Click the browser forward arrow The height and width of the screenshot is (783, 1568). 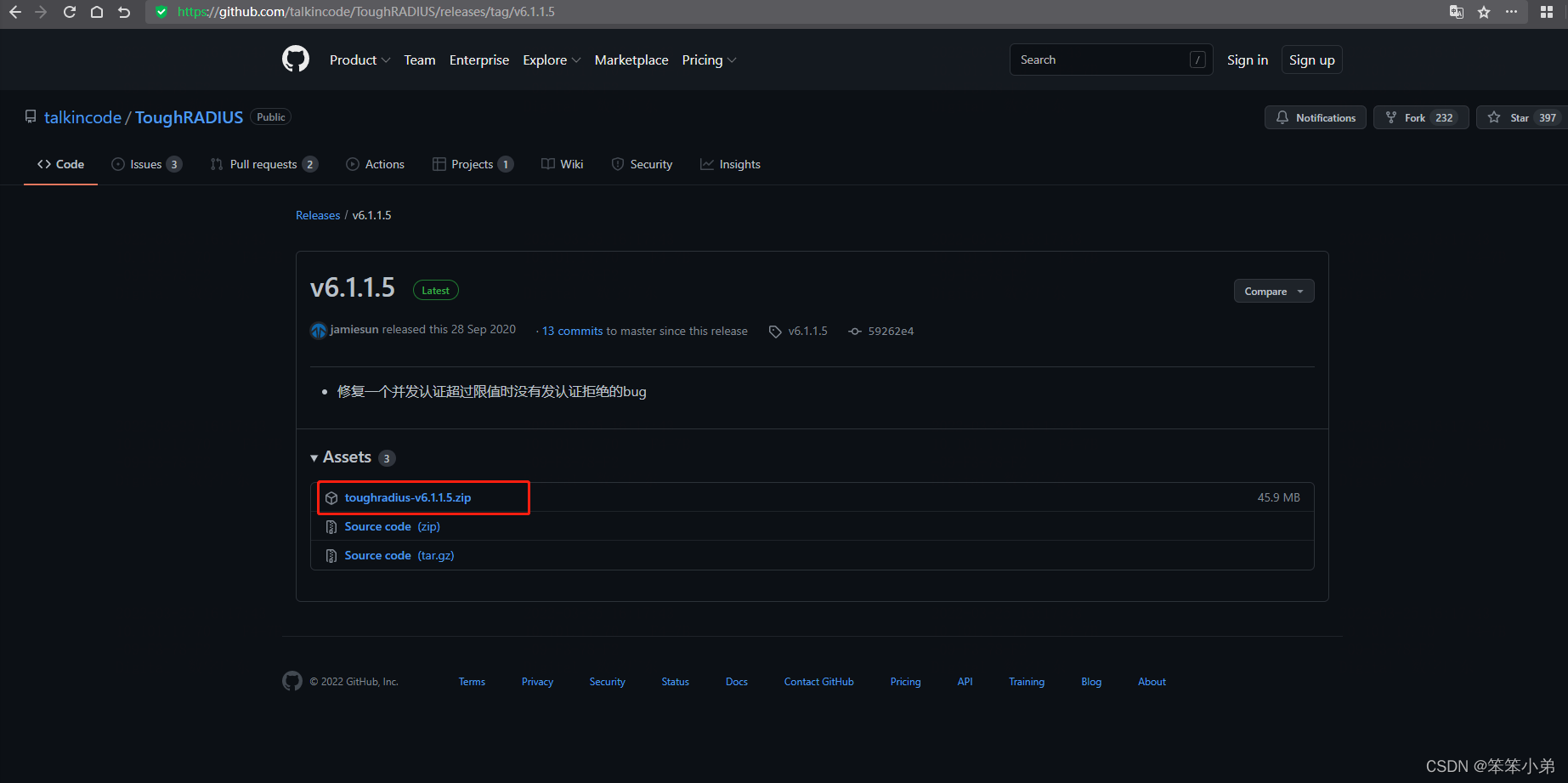point(41,12)
